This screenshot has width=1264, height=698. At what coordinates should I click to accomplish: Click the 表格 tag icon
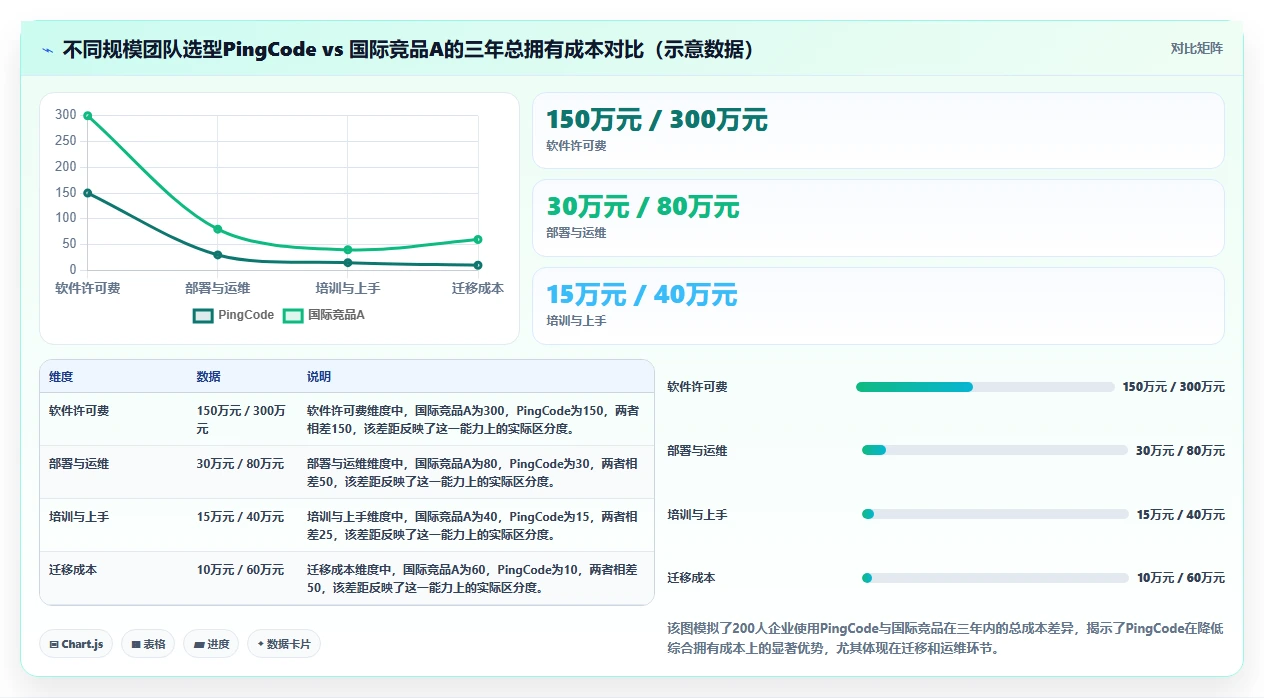point(135,645)
